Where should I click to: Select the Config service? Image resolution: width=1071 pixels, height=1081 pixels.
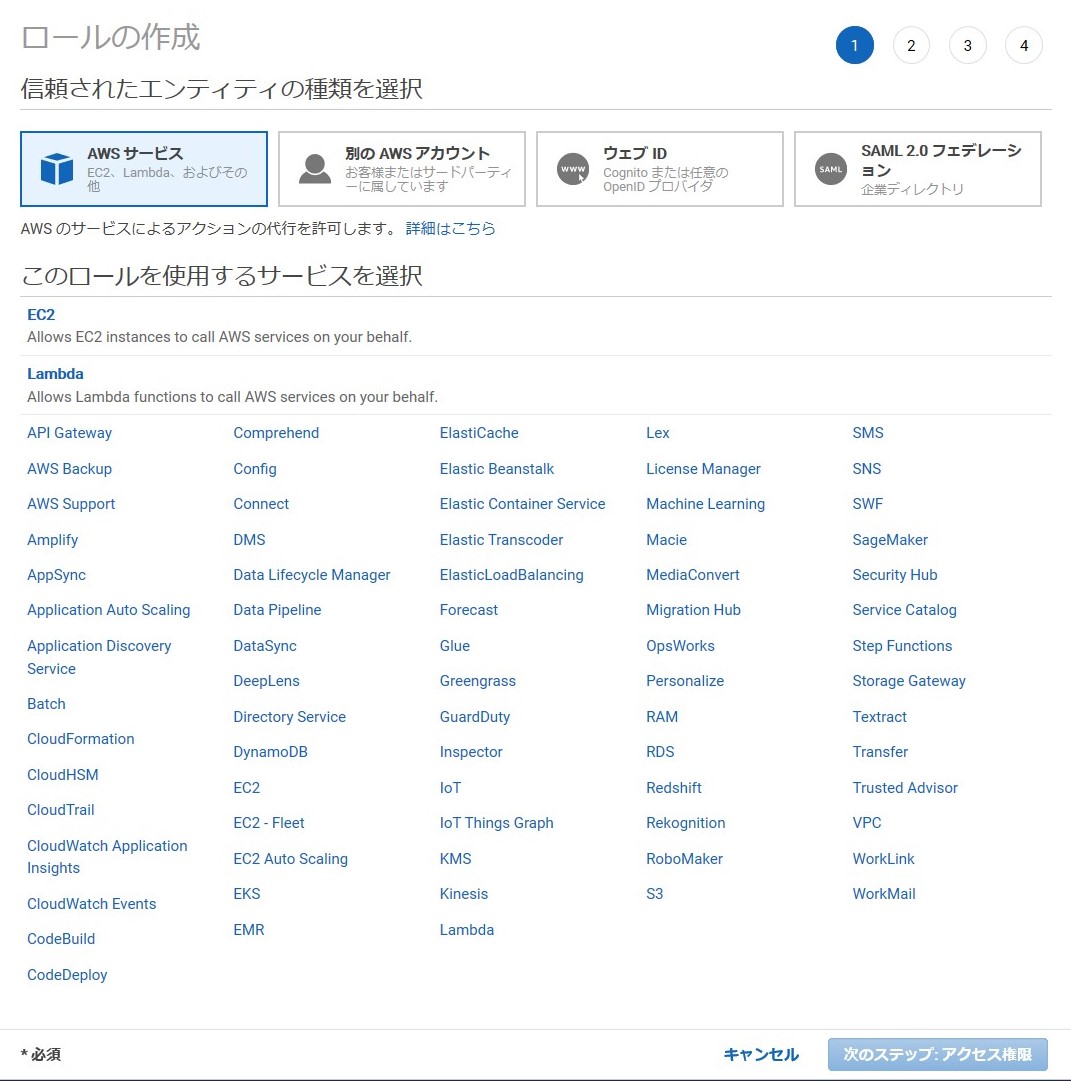click(254, 469)
